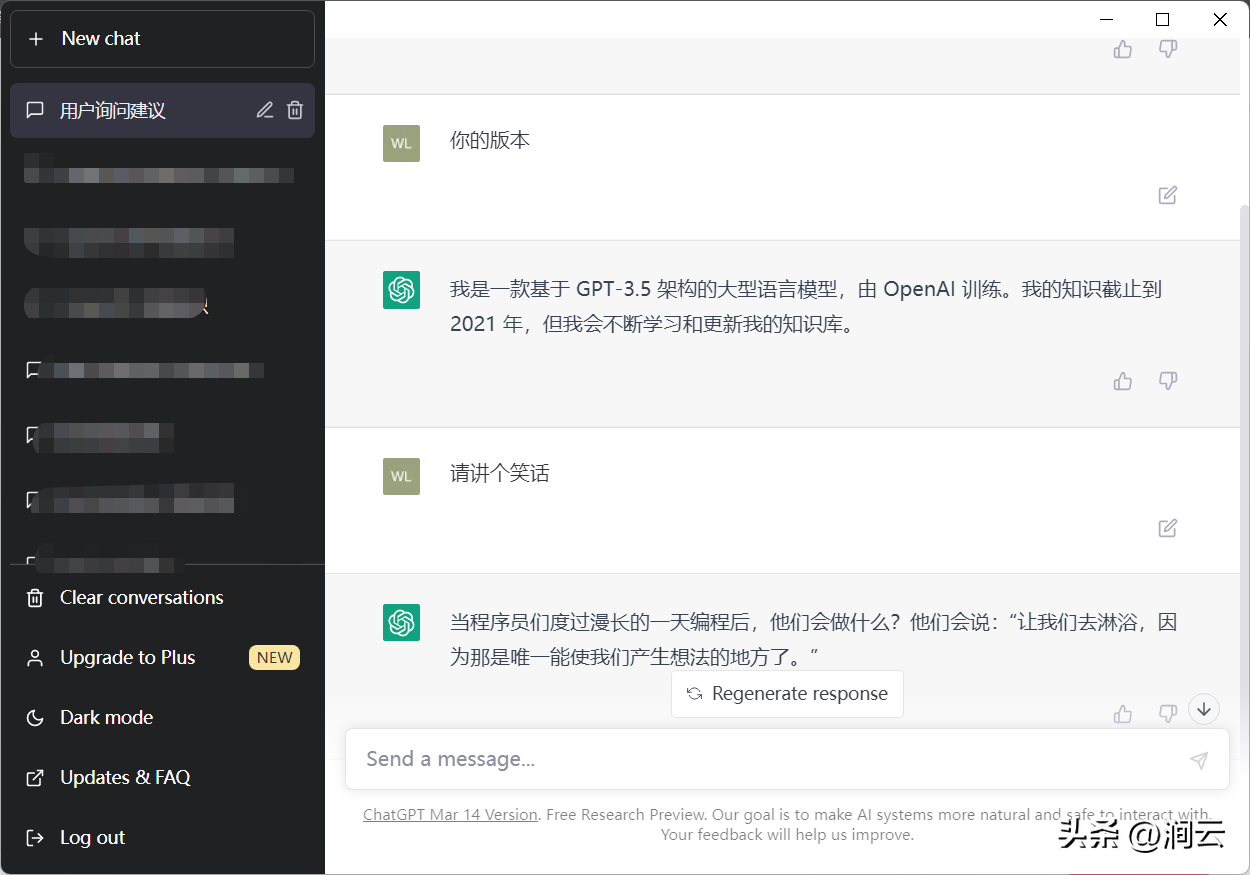
Task: Click ChatGPT logo beside the joke answer
Action: (401, 622)
